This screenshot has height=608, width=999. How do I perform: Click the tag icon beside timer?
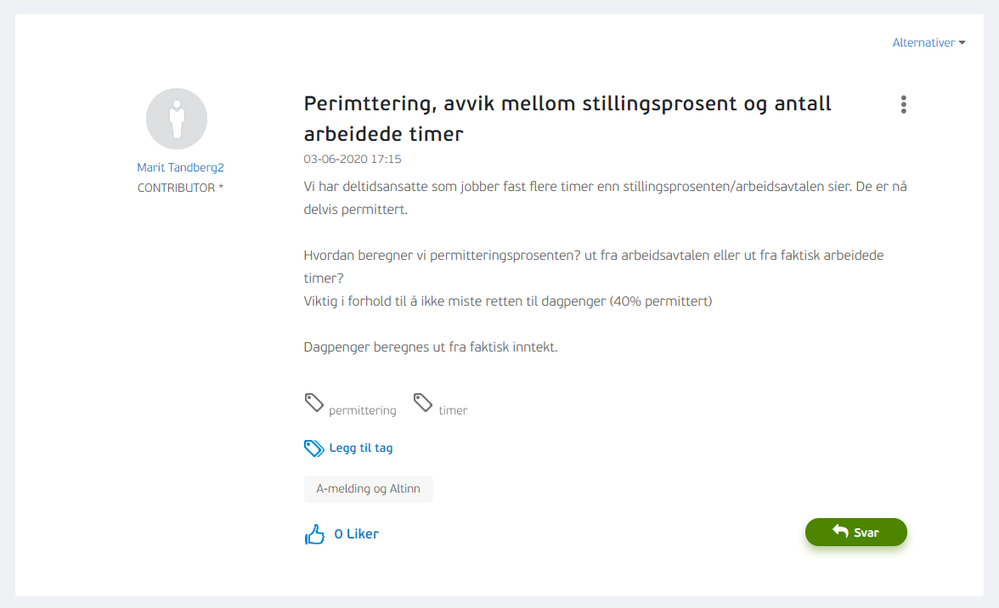(x=425, y=402)
